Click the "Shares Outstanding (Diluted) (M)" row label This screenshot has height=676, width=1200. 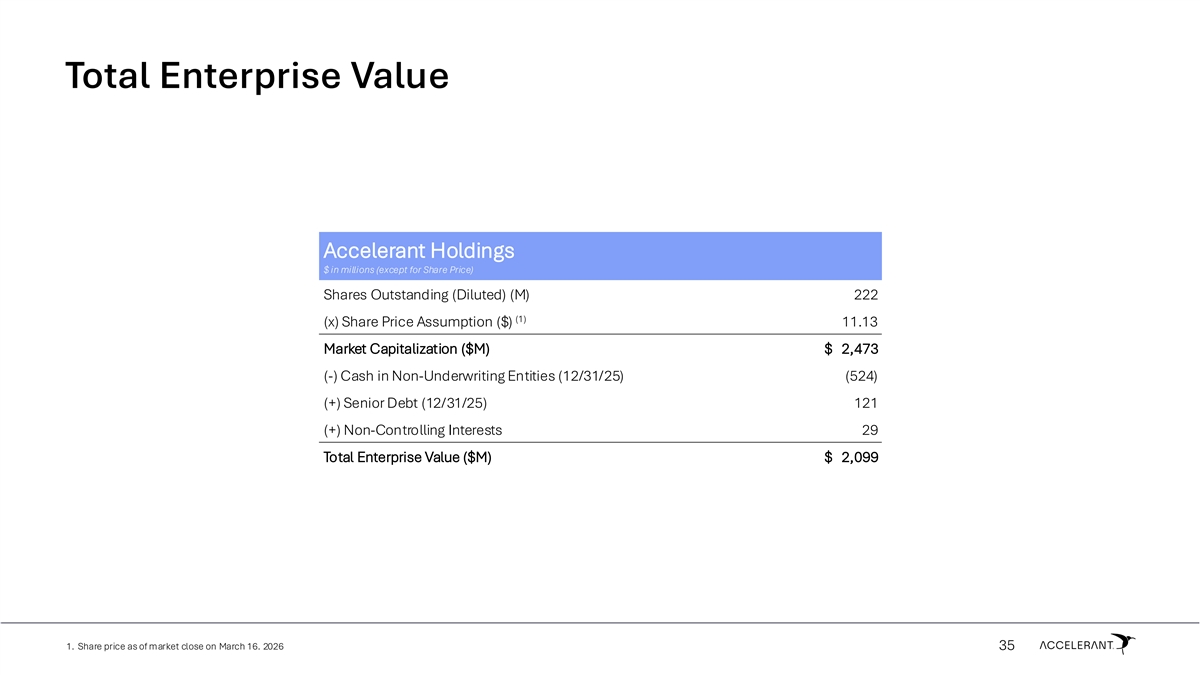tap(426, 295)
